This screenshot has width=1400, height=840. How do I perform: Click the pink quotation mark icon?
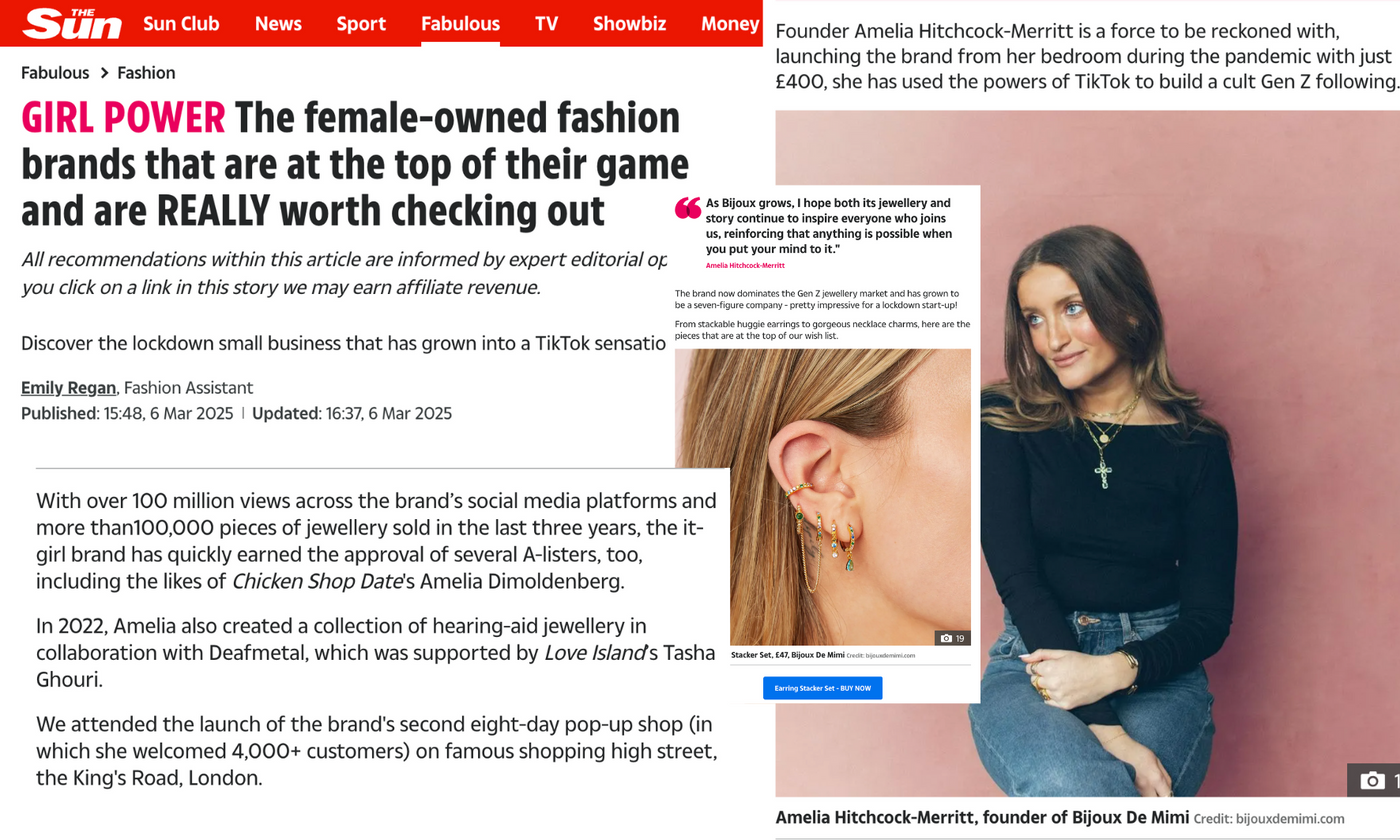pos(688,208)
